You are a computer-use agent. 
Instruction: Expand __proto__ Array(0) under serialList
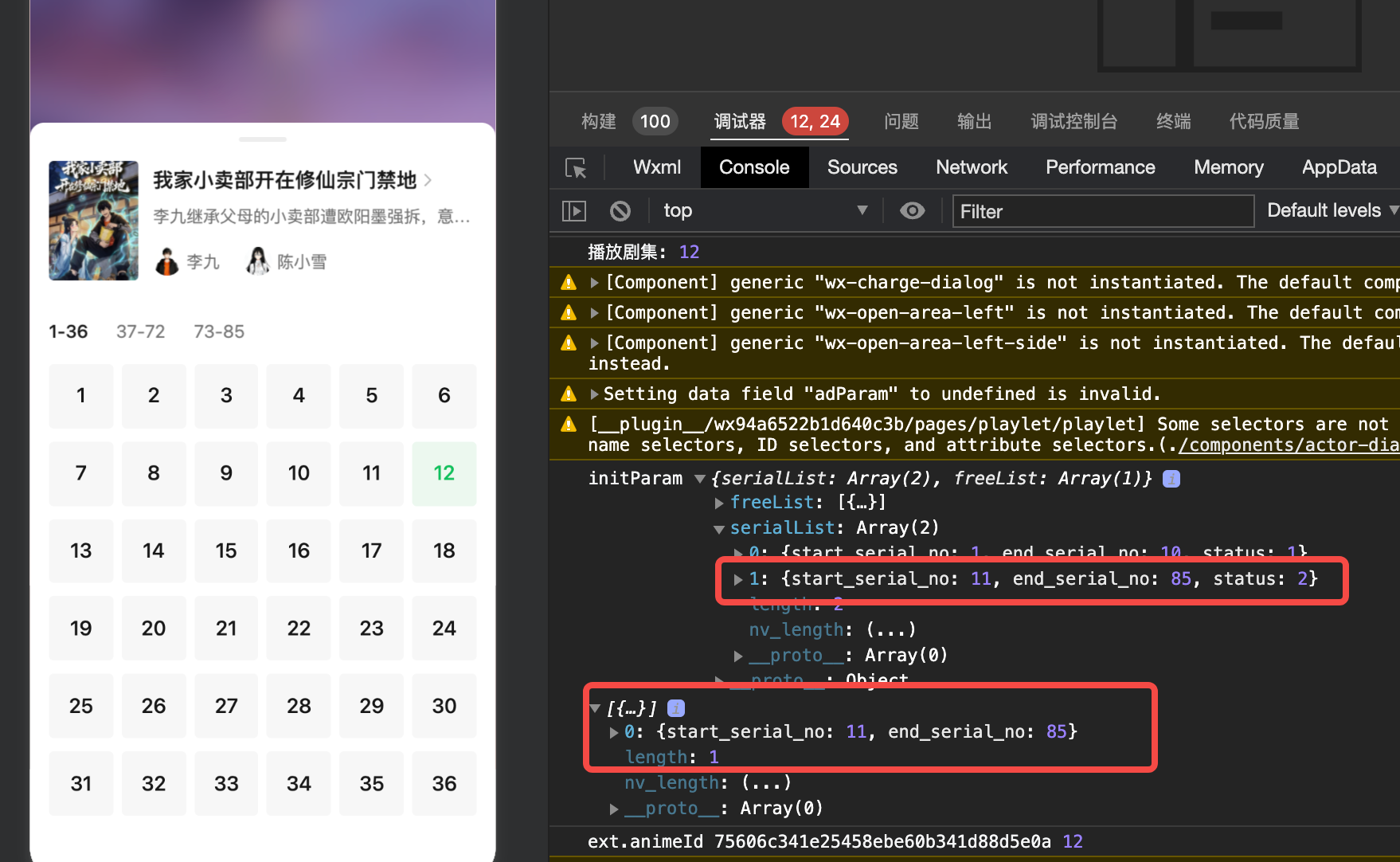(x=738, y=656)
